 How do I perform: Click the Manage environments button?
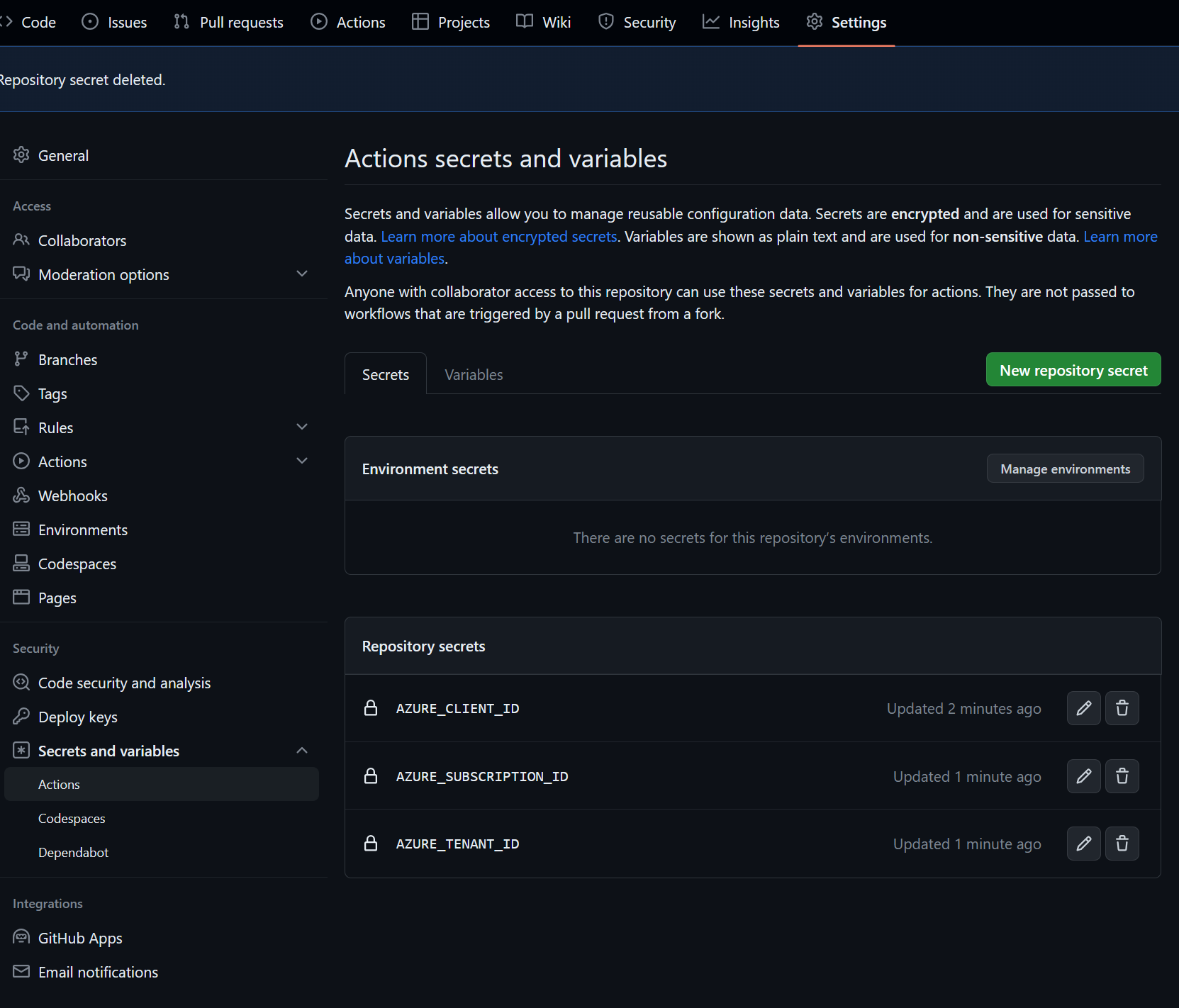(x=1064, y=468)
